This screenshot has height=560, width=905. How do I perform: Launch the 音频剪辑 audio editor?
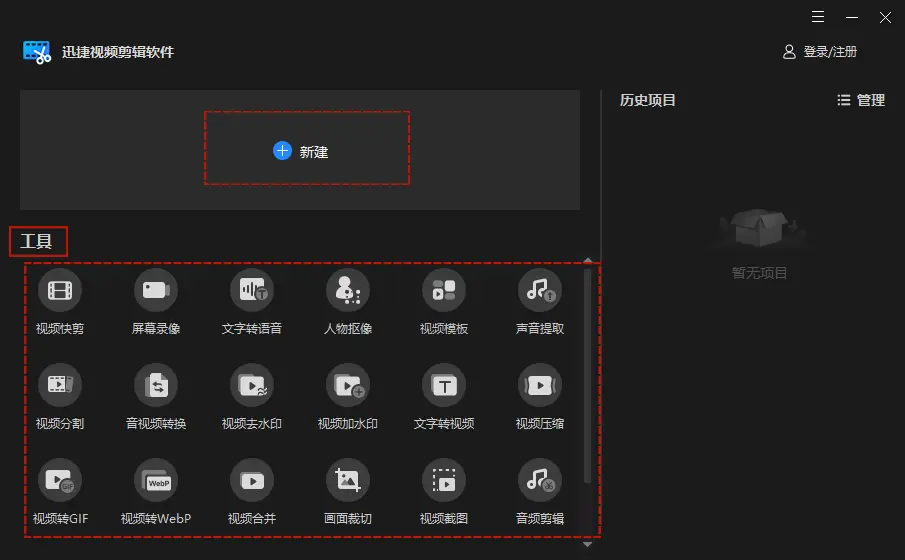point(540,492)
